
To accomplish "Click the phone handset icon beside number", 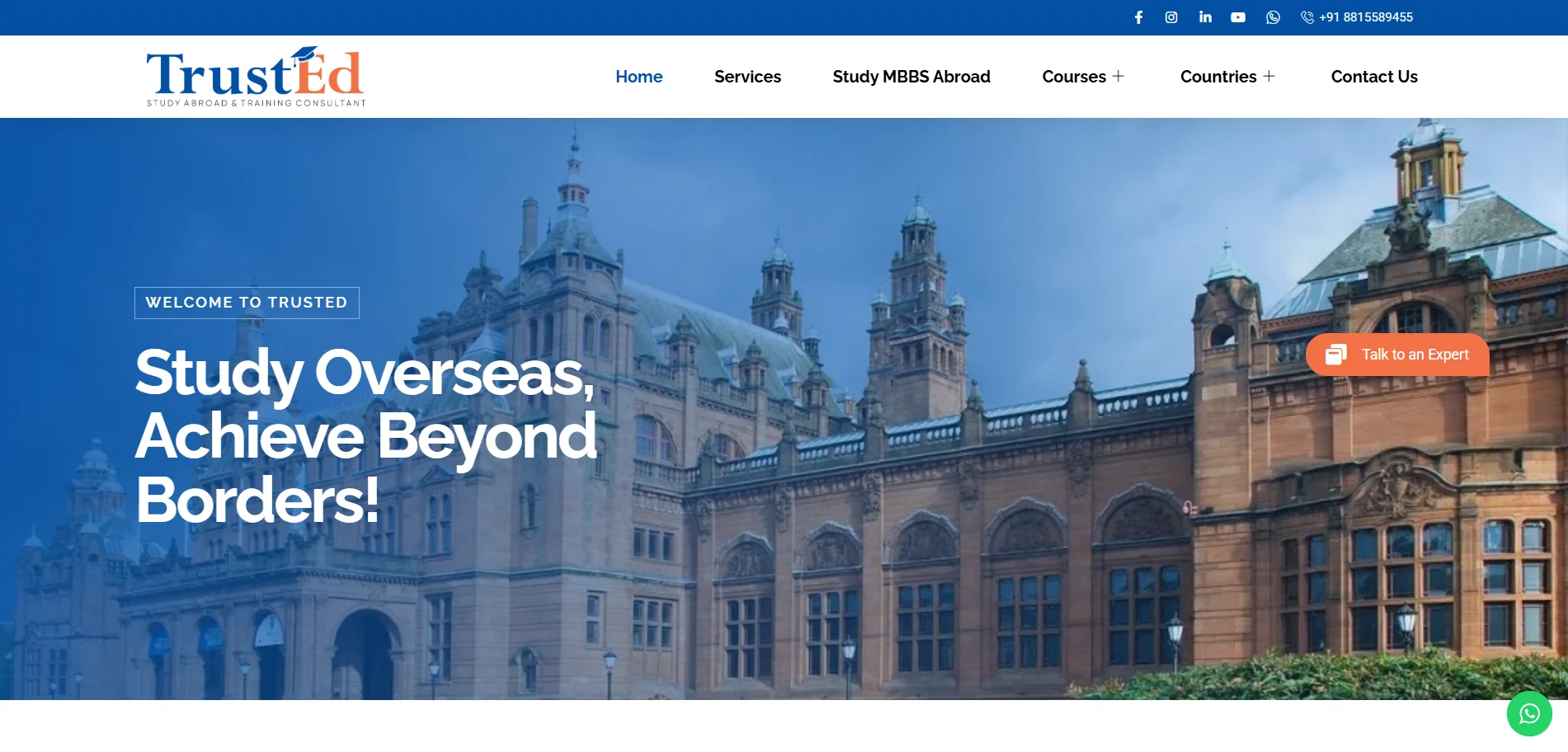I will pyautogui.click(x=1307, y=17).
